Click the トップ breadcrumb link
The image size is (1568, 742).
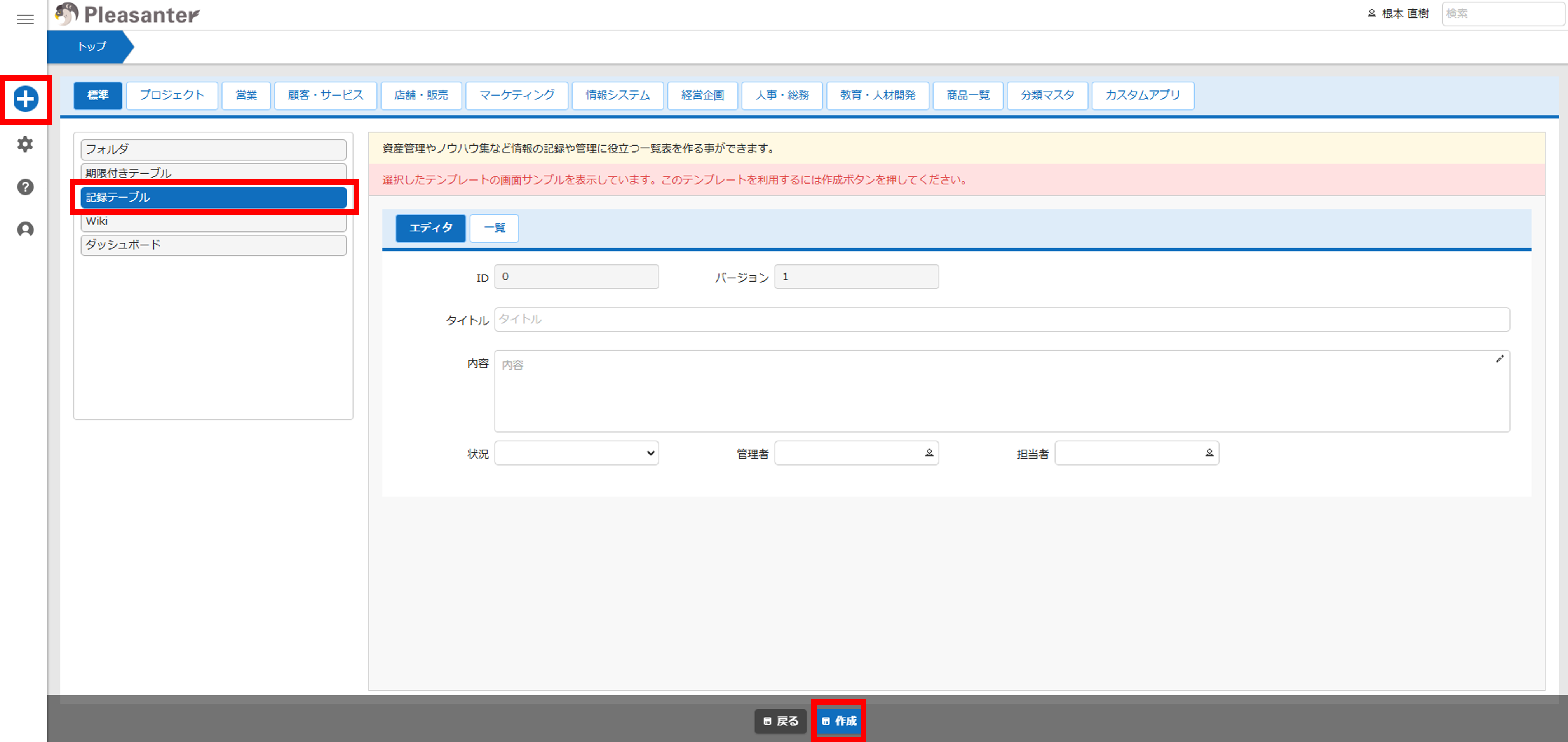pos(91,47)
